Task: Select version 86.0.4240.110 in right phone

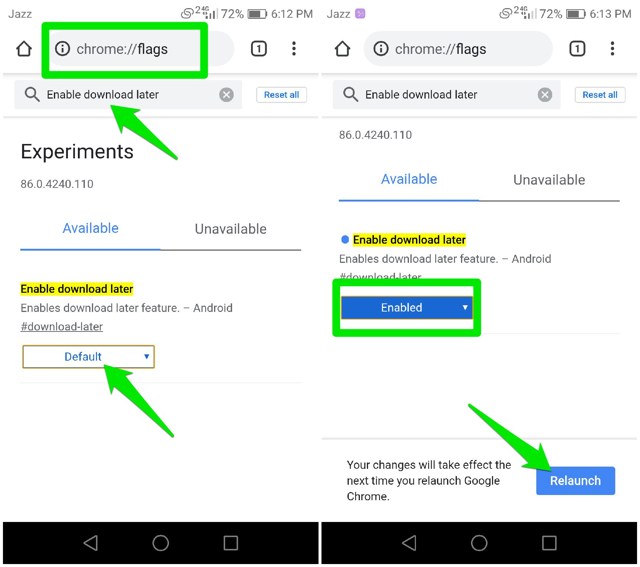Action: tap(375, 135)
